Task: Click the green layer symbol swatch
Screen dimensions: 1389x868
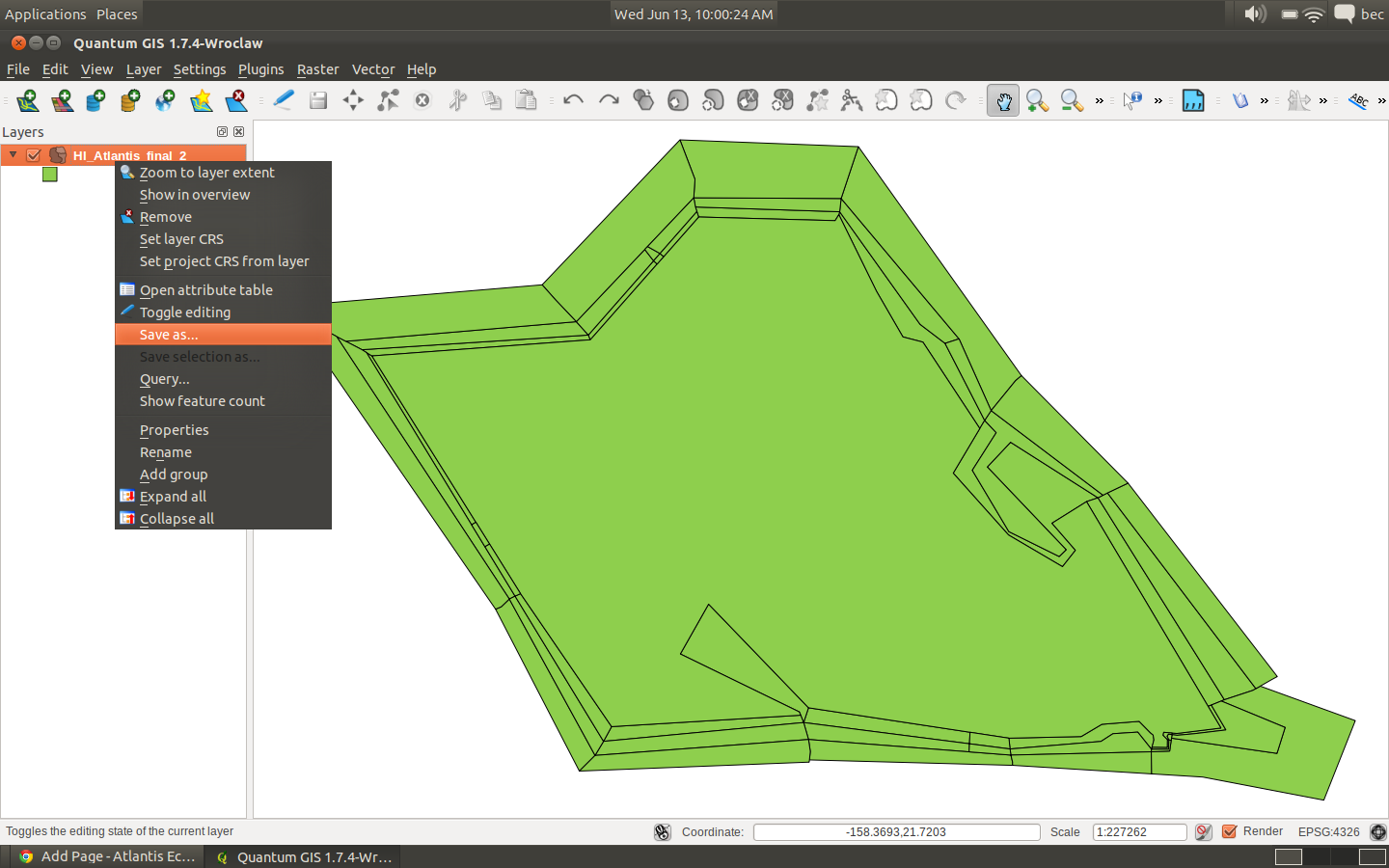Action: point(50,175)
